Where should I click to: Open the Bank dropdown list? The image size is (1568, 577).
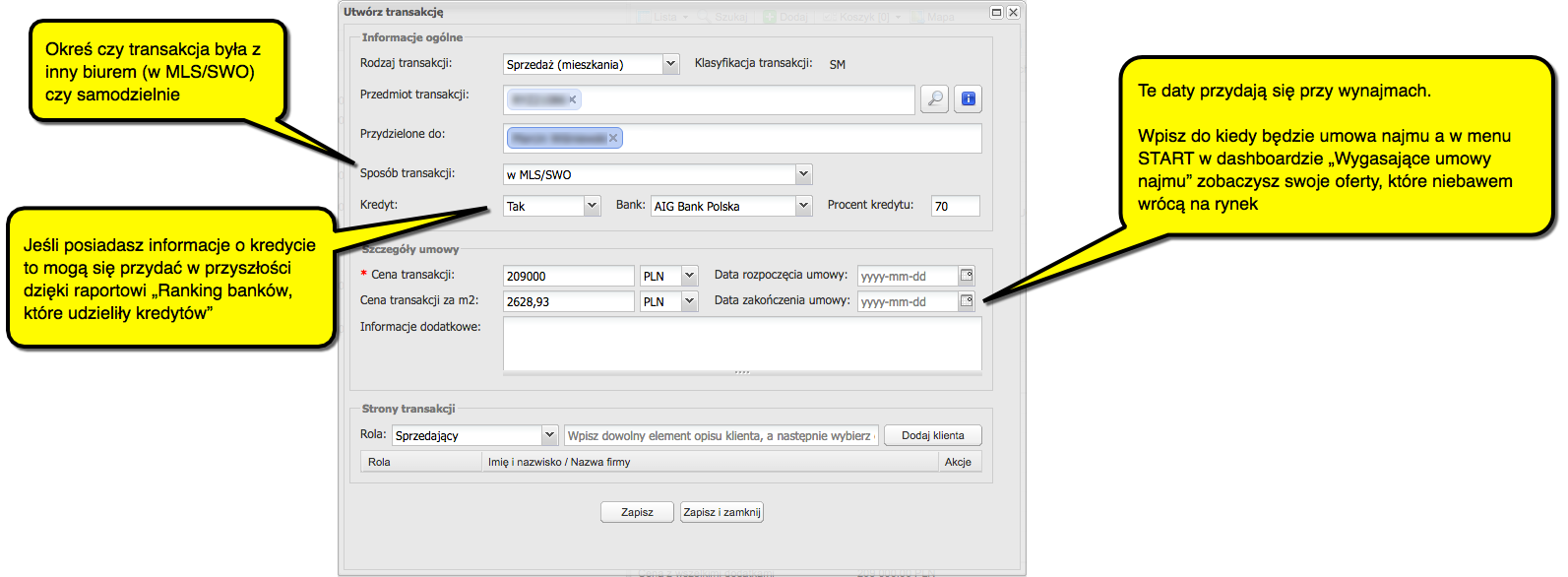pos(803,206)
